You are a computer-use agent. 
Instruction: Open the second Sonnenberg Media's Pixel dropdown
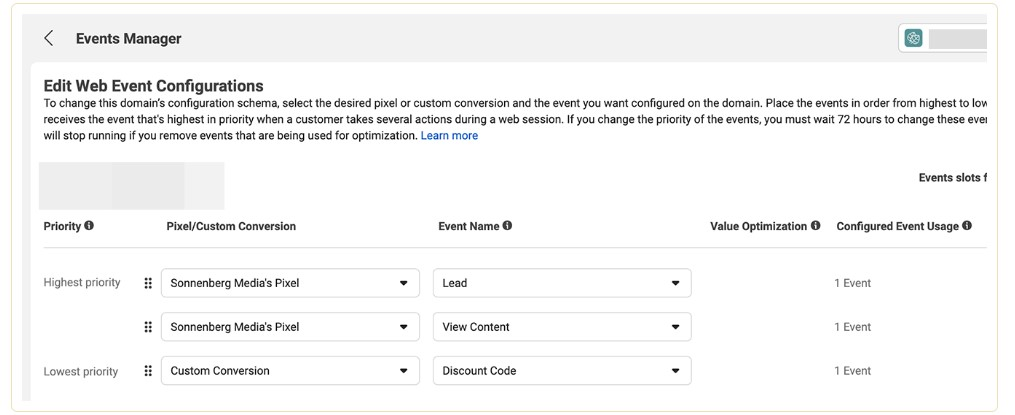[289, 327]
